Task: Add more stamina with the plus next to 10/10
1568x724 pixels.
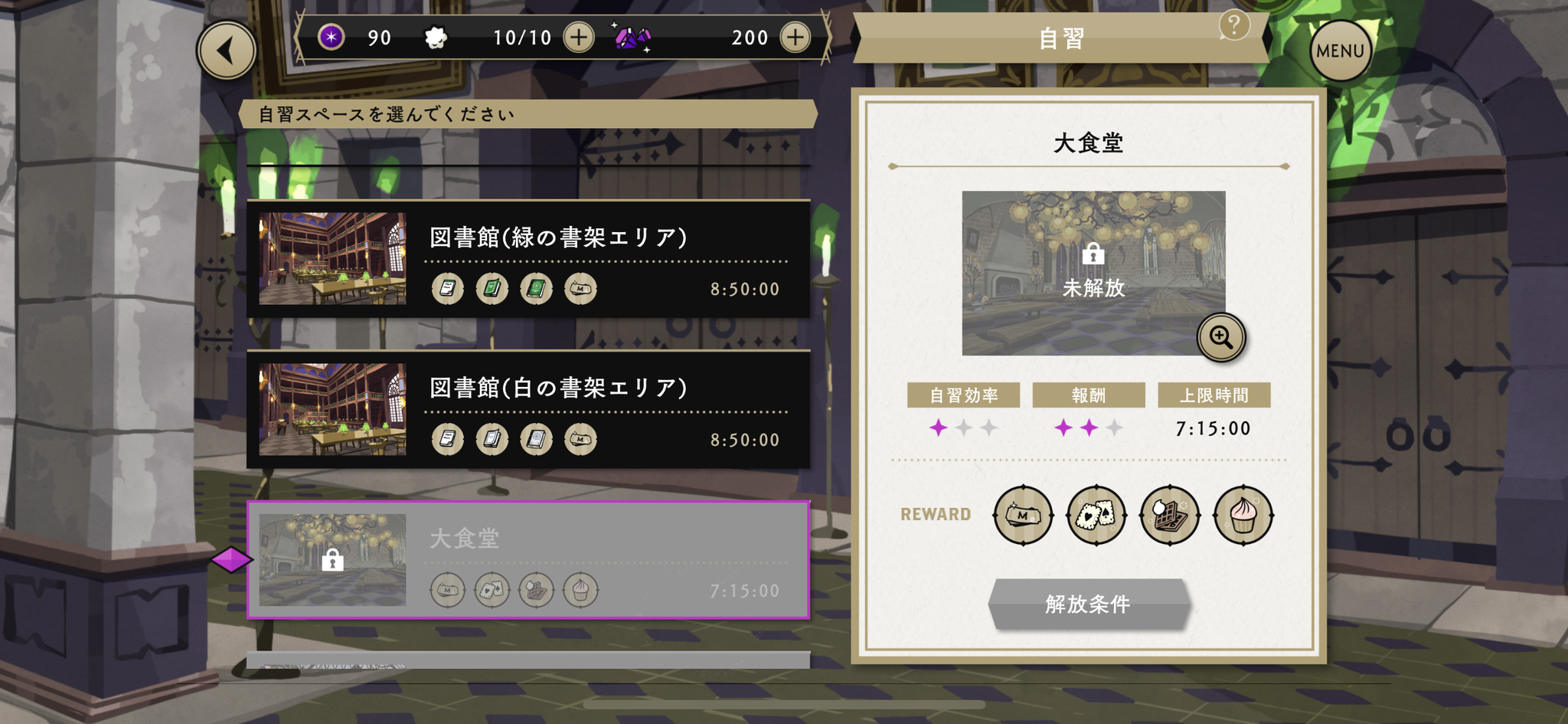Action: 579,37
